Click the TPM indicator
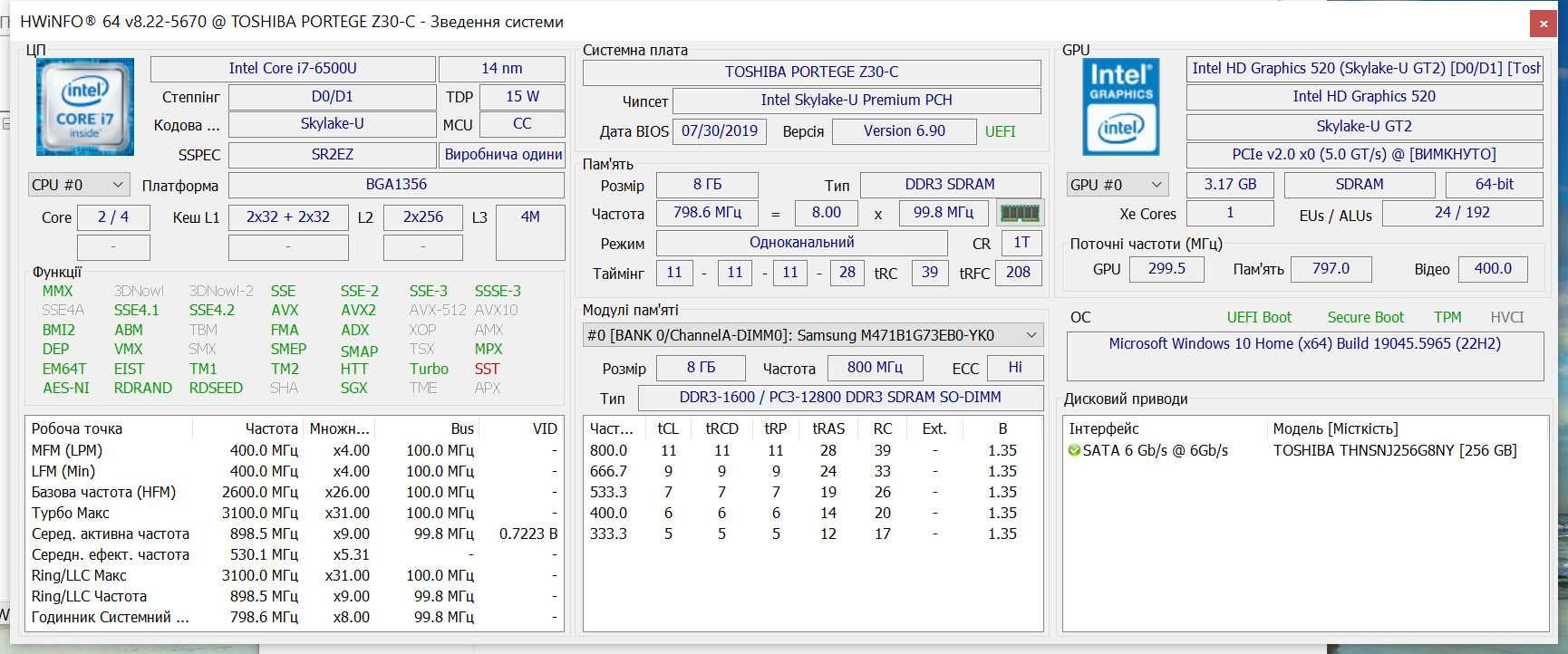This screenshot has width=1568, height=654. [1447, 317]
